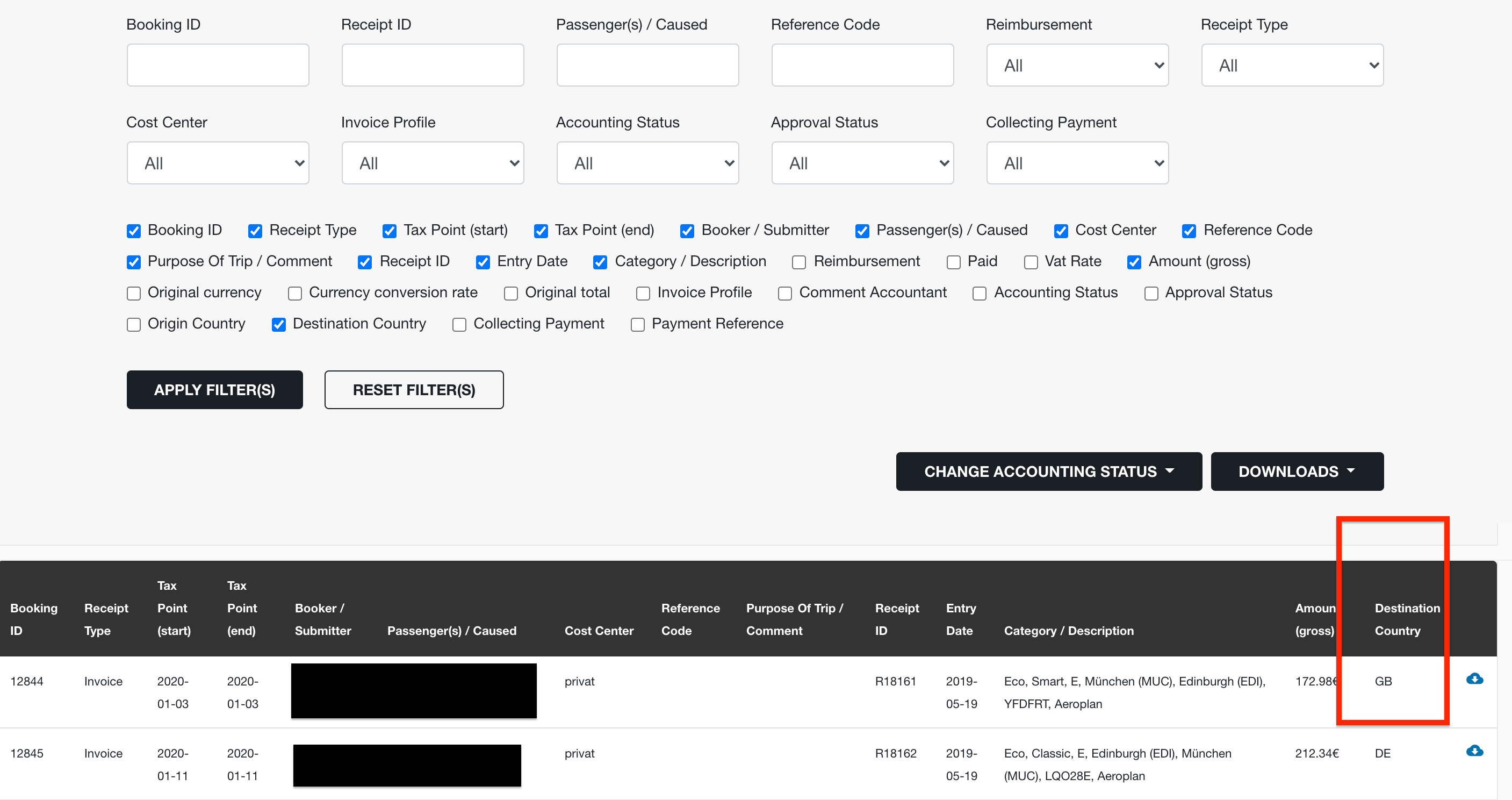Enable Collecting Payment column checkbox
Image resolution: width=1512 pixels, height=800 pixels.
pyautogui.click(x=459, y=324)
